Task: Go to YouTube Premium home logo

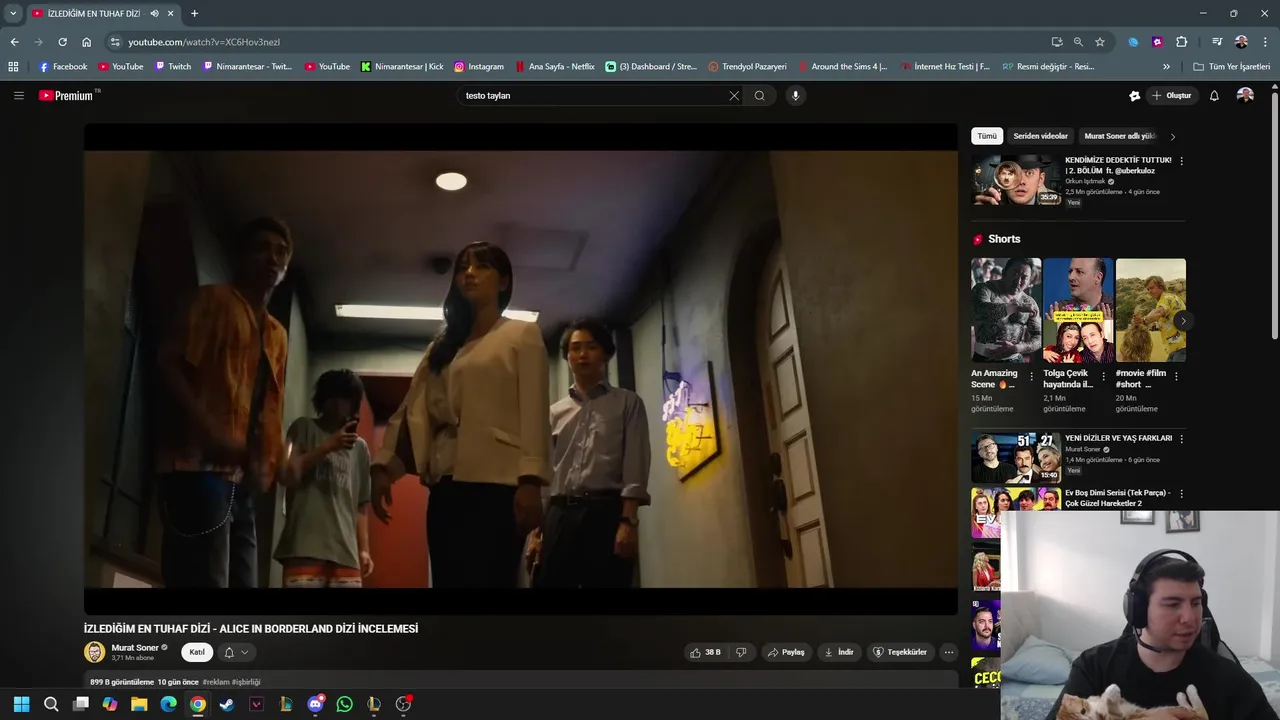Action: click(67, 95)
